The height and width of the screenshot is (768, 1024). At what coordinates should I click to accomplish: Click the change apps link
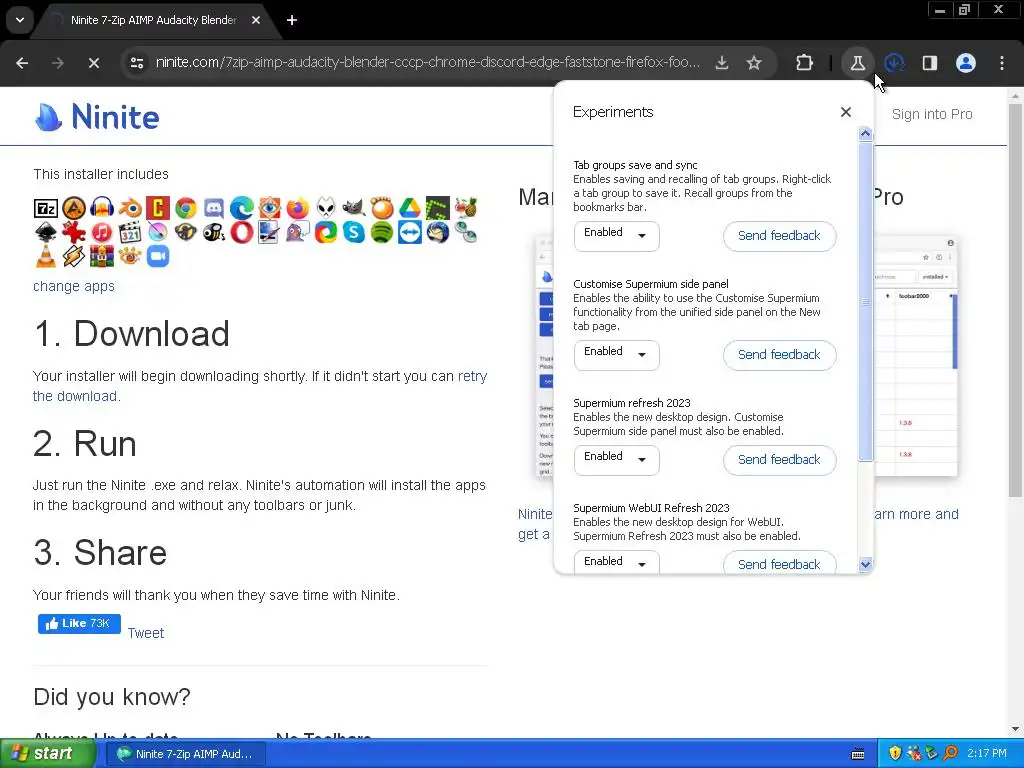pos(74,286)
